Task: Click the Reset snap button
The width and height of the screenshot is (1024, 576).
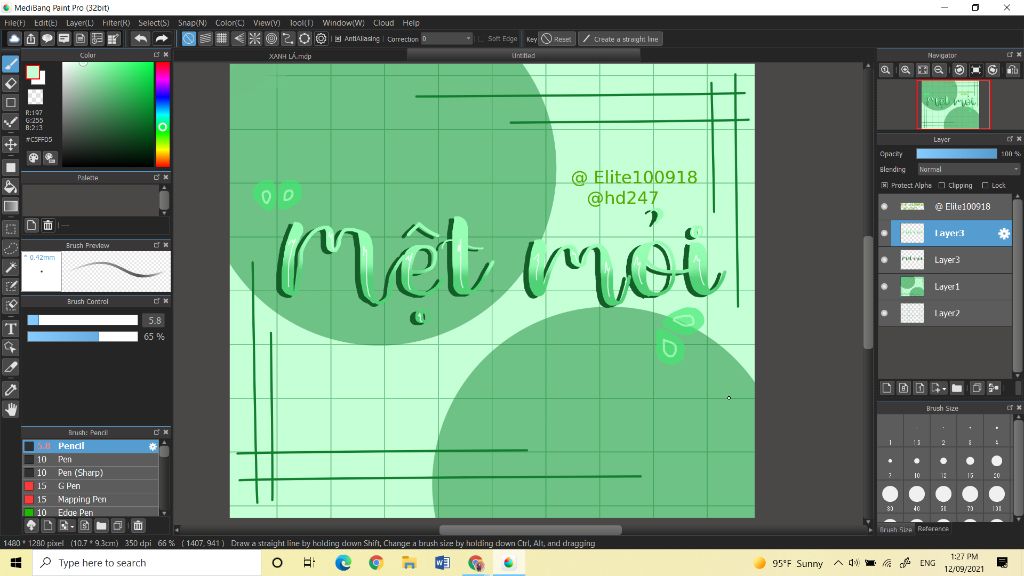Action: coord(556,39)
